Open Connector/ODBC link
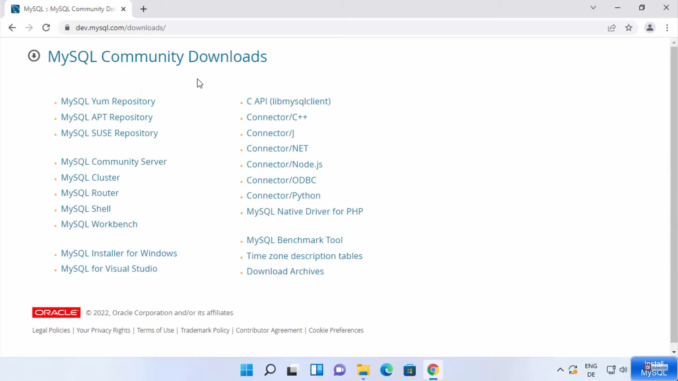This screenshot has height=381, width=678. 281,180
